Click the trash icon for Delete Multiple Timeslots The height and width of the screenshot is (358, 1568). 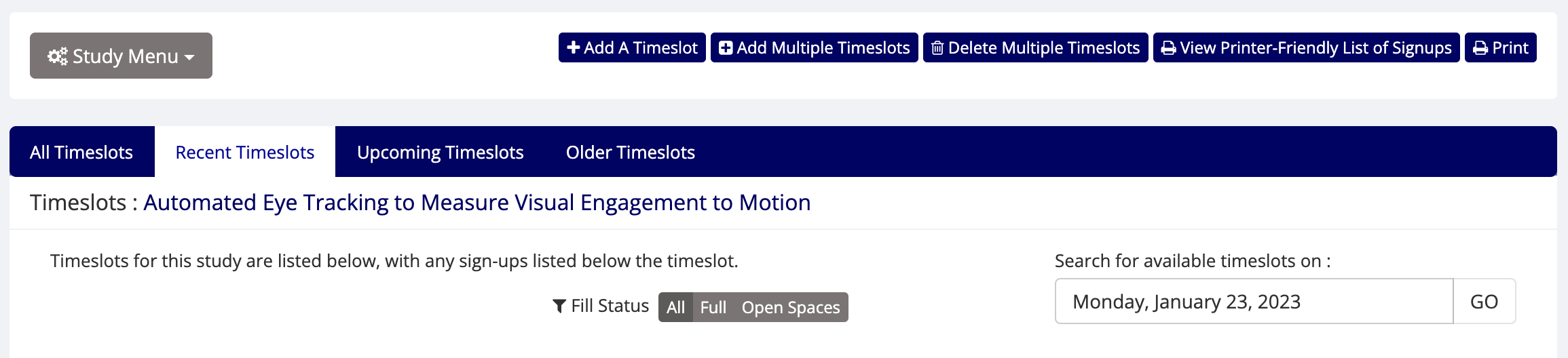click(x=937, y=48)
